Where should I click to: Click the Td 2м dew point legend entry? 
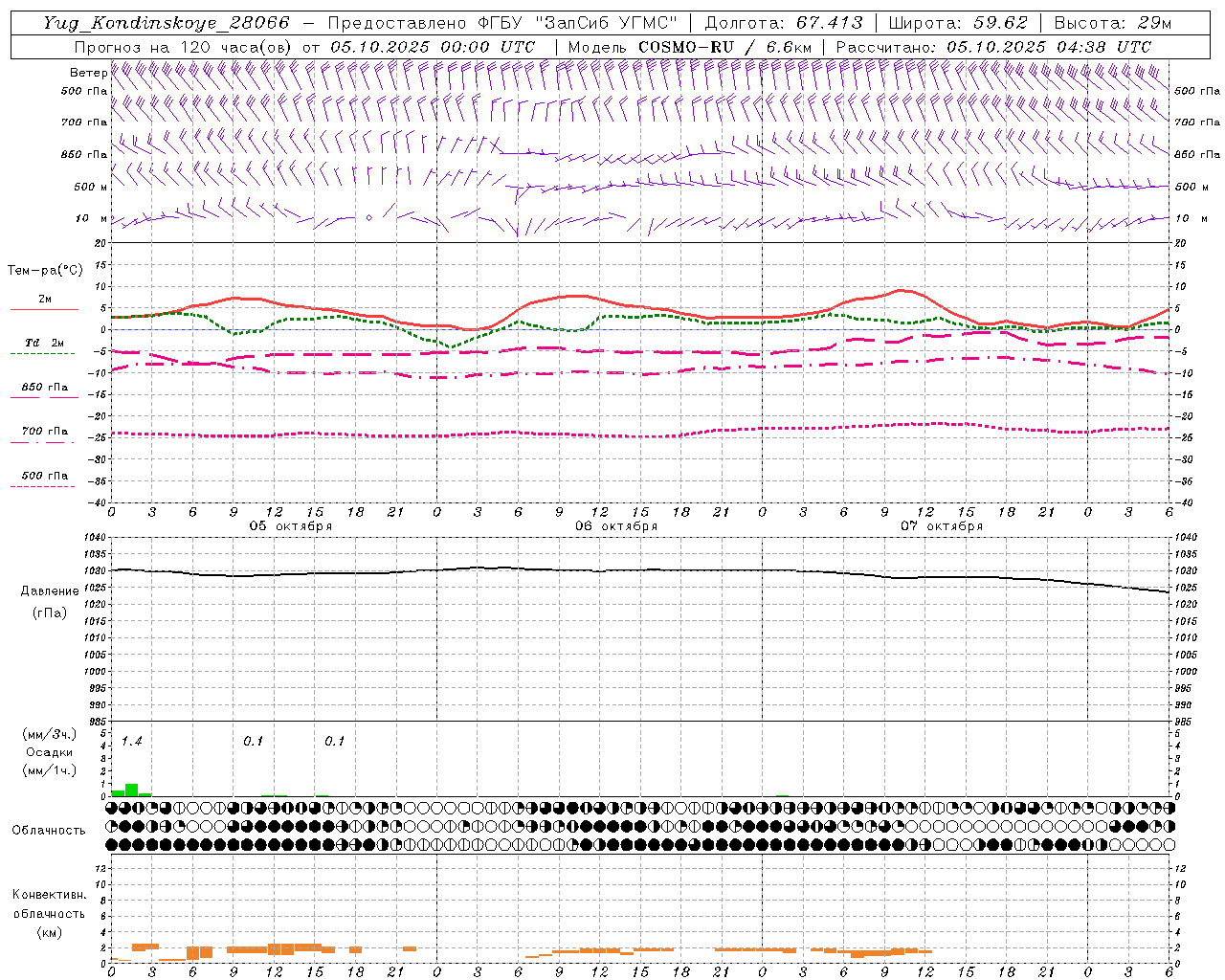click(44, 343)
